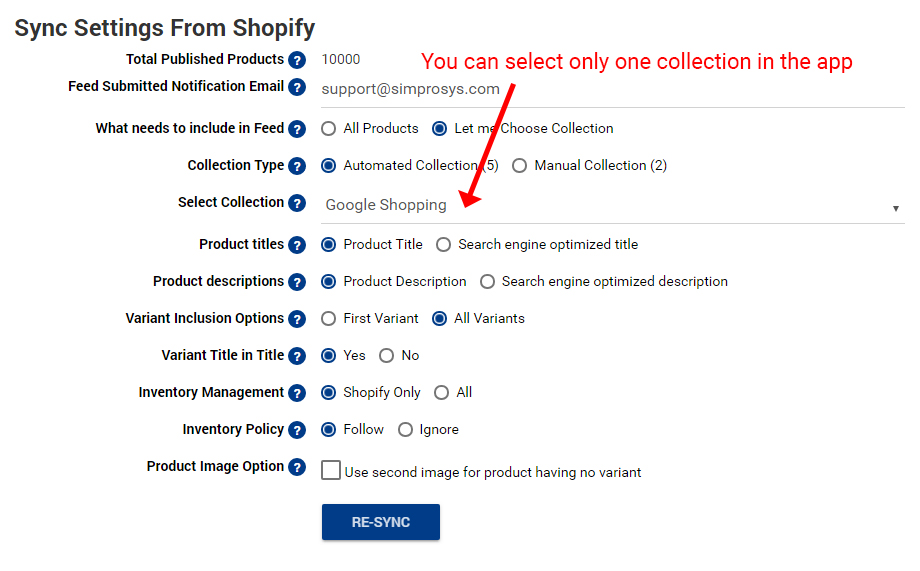
Task: Choose Manual Collection (2) radio button
Action: 519,165
